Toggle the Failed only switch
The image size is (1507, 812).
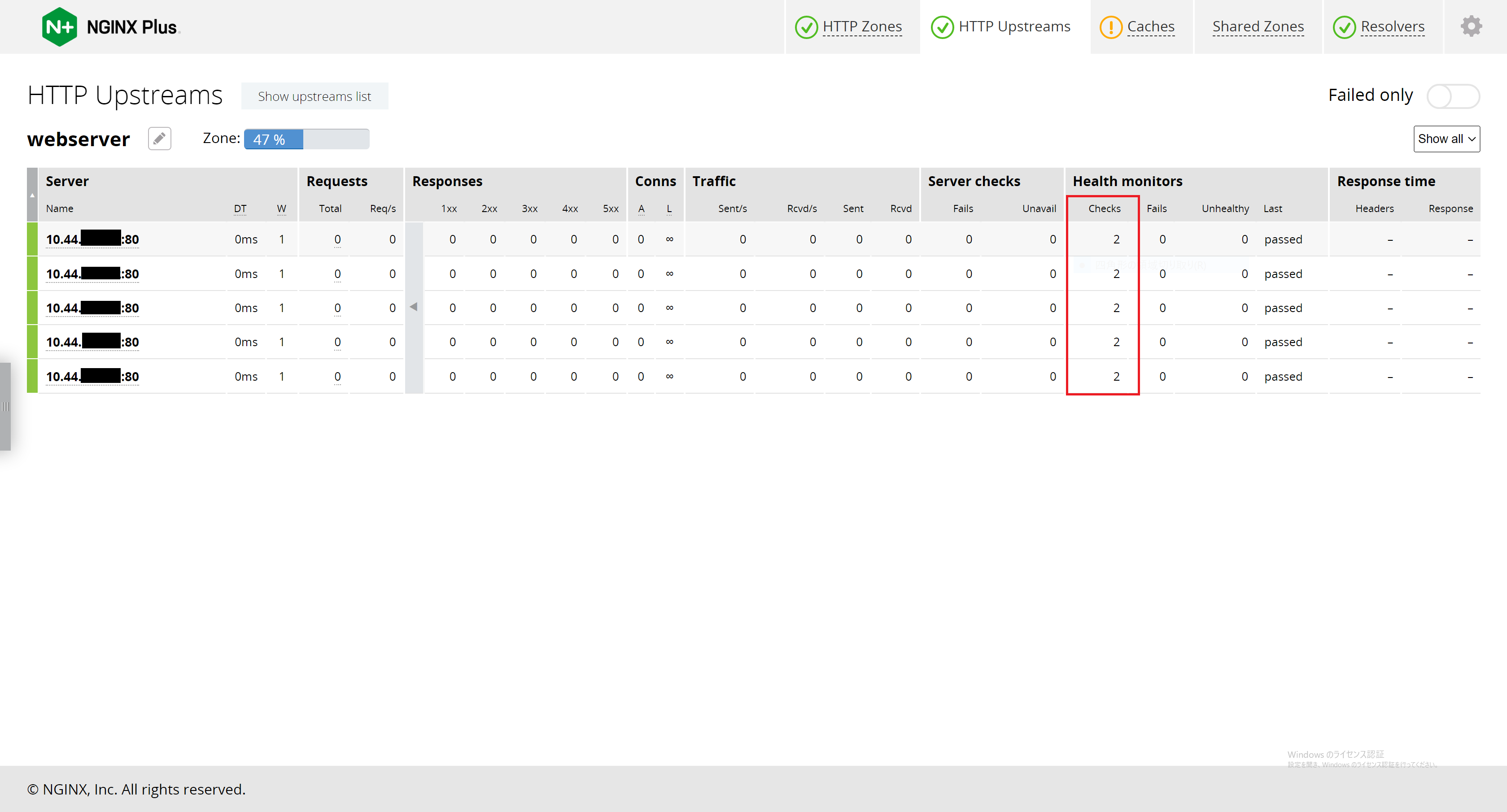pos(1453,96)
